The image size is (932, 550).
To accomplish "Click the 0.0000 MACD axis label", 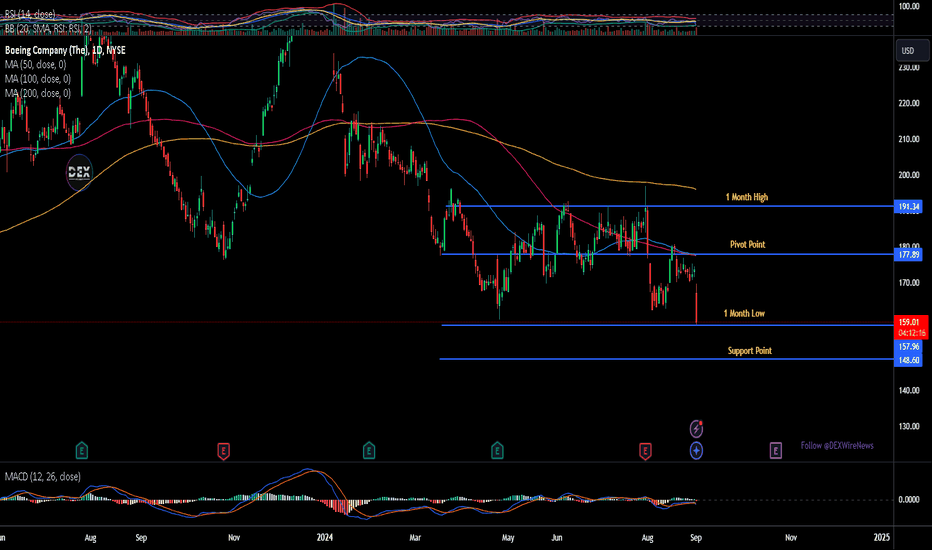I will coord(909,499).
